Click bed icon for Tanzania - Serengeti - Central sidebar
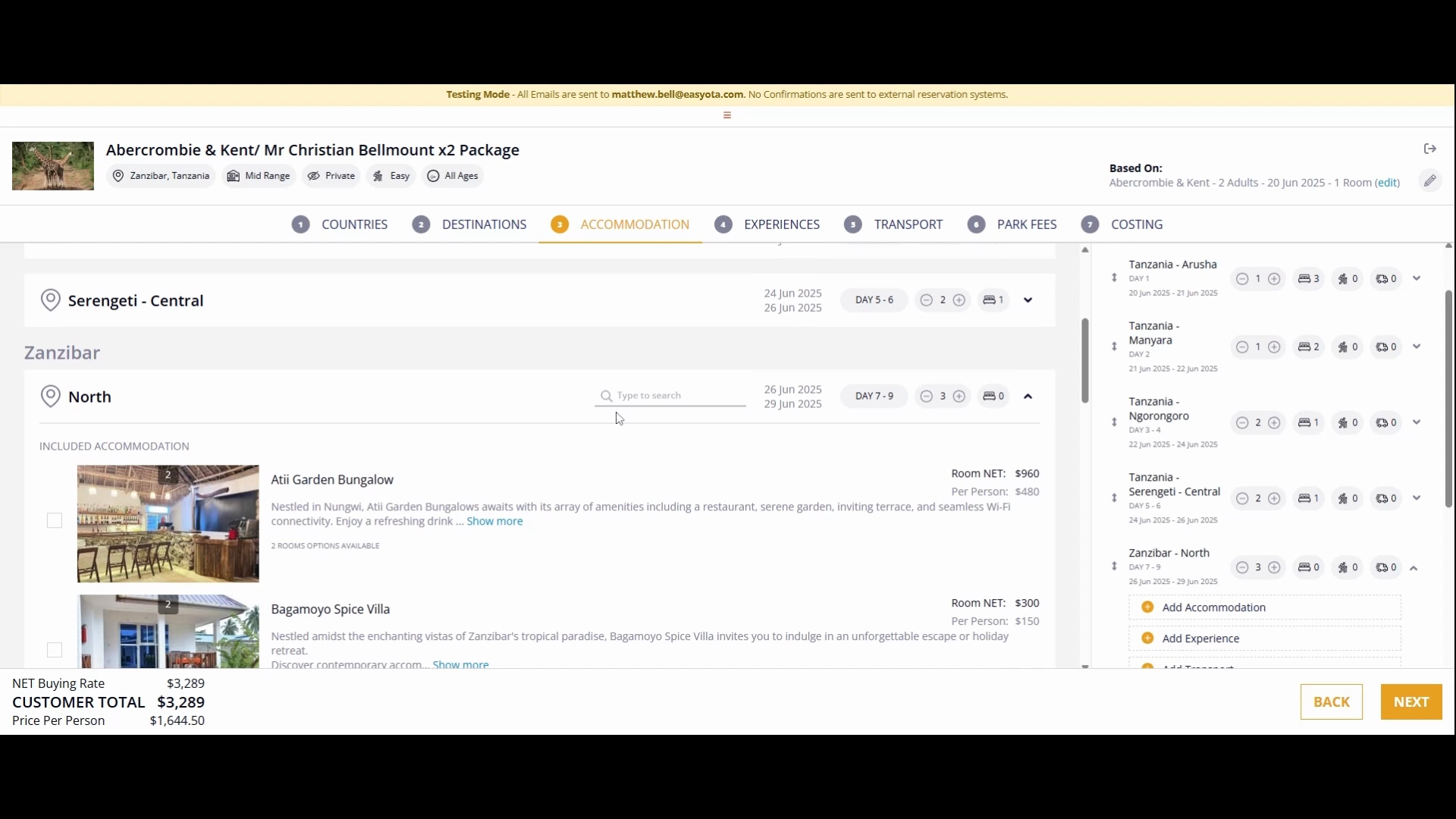 pos(1304,499)
